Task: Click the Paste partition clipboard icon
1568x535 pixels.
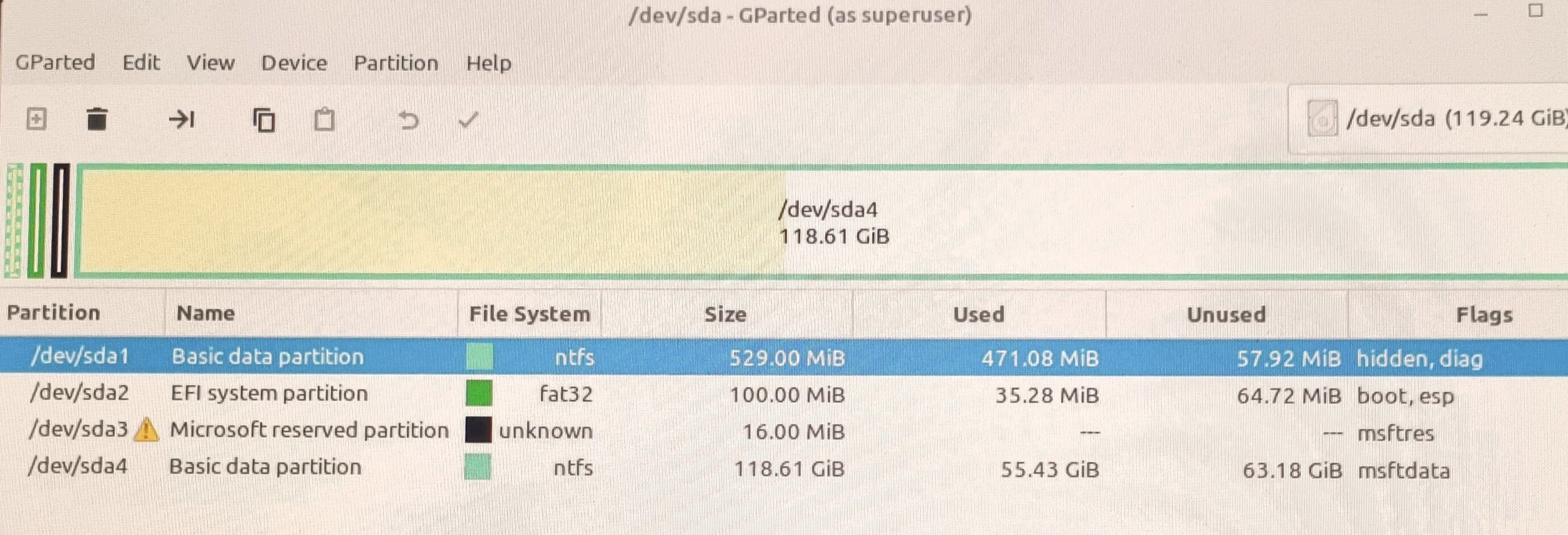Action: [324, 120]
